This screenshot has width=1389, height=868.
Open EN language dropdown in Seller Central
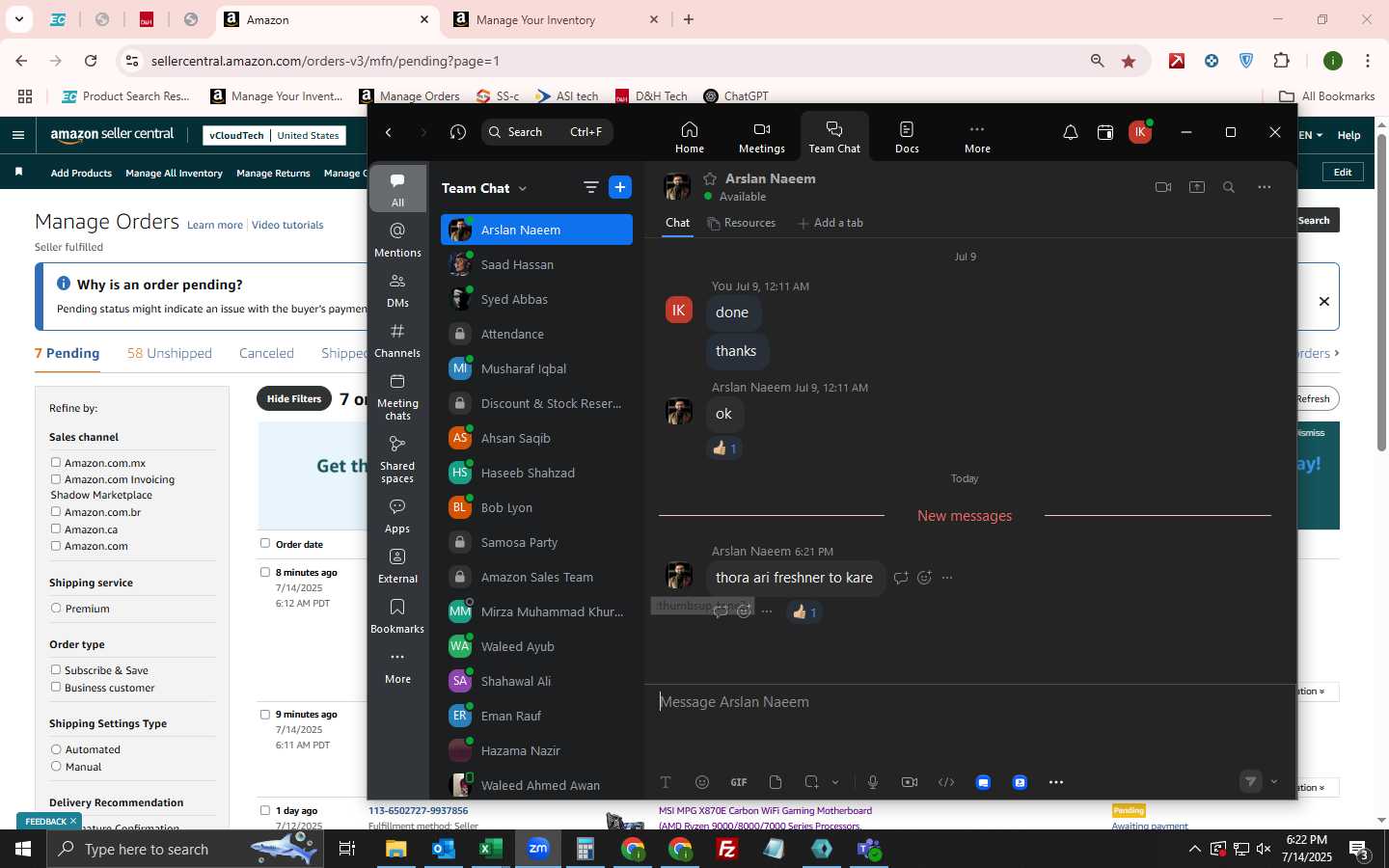1311,135
